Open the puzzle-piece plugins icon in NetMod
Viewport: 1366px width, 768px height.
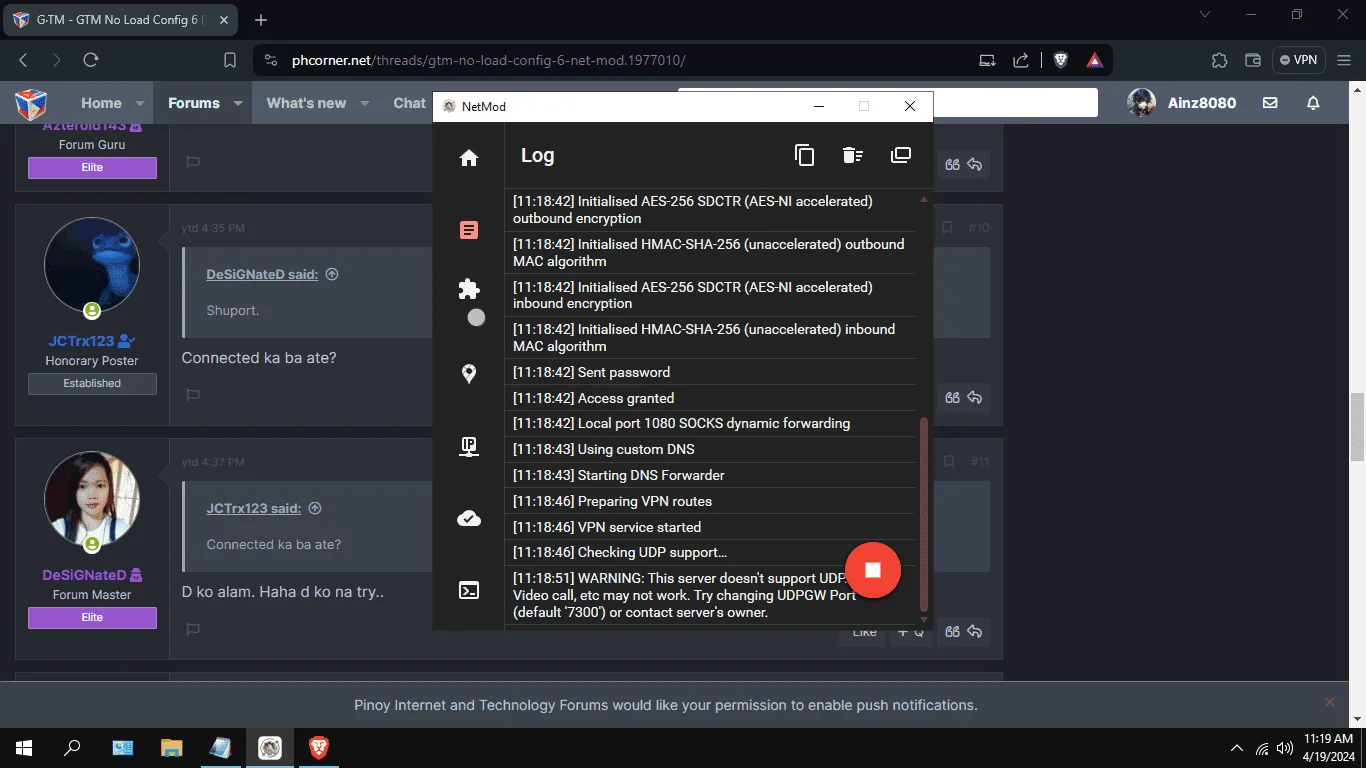469,289
